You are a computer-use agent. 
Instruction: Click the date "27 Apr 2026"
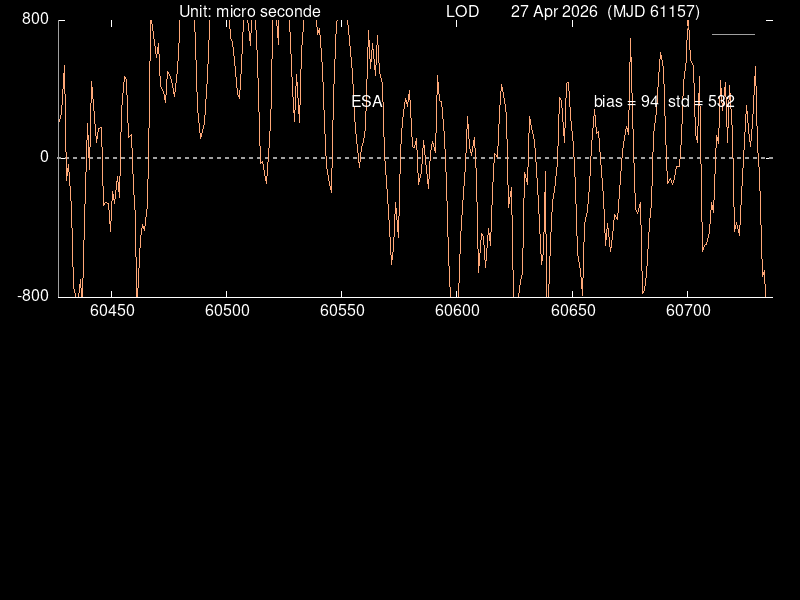[x=554, y=12]
